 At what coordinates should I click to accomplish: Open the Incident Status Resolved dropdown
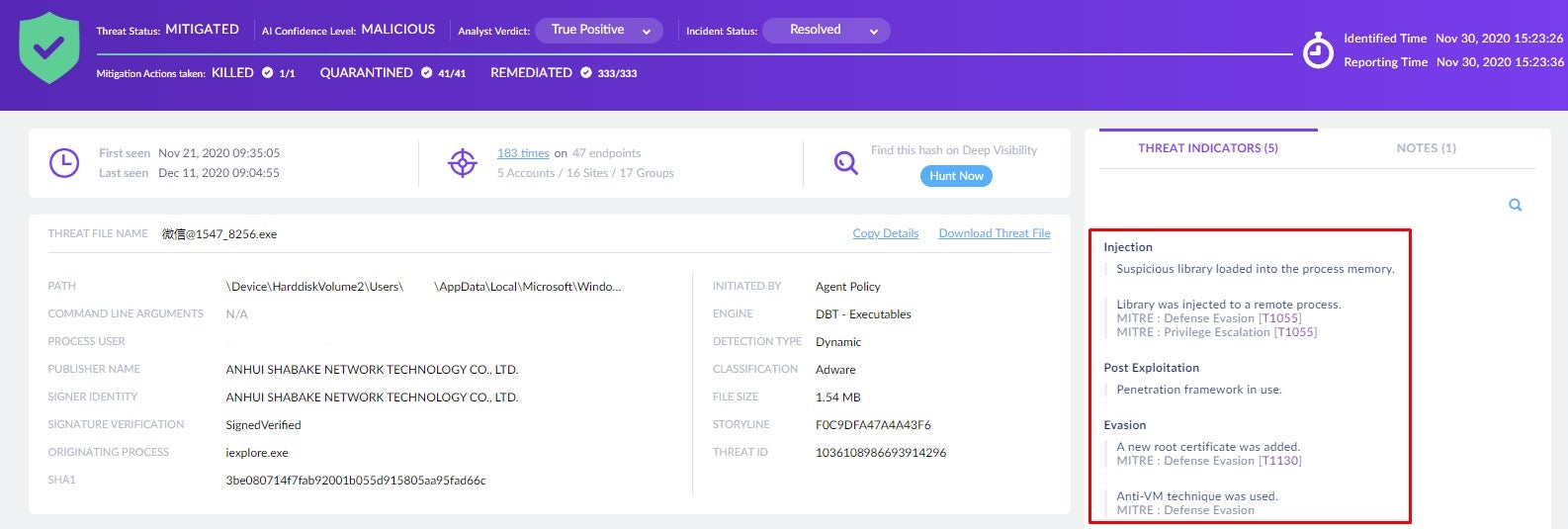coord(826,31)
